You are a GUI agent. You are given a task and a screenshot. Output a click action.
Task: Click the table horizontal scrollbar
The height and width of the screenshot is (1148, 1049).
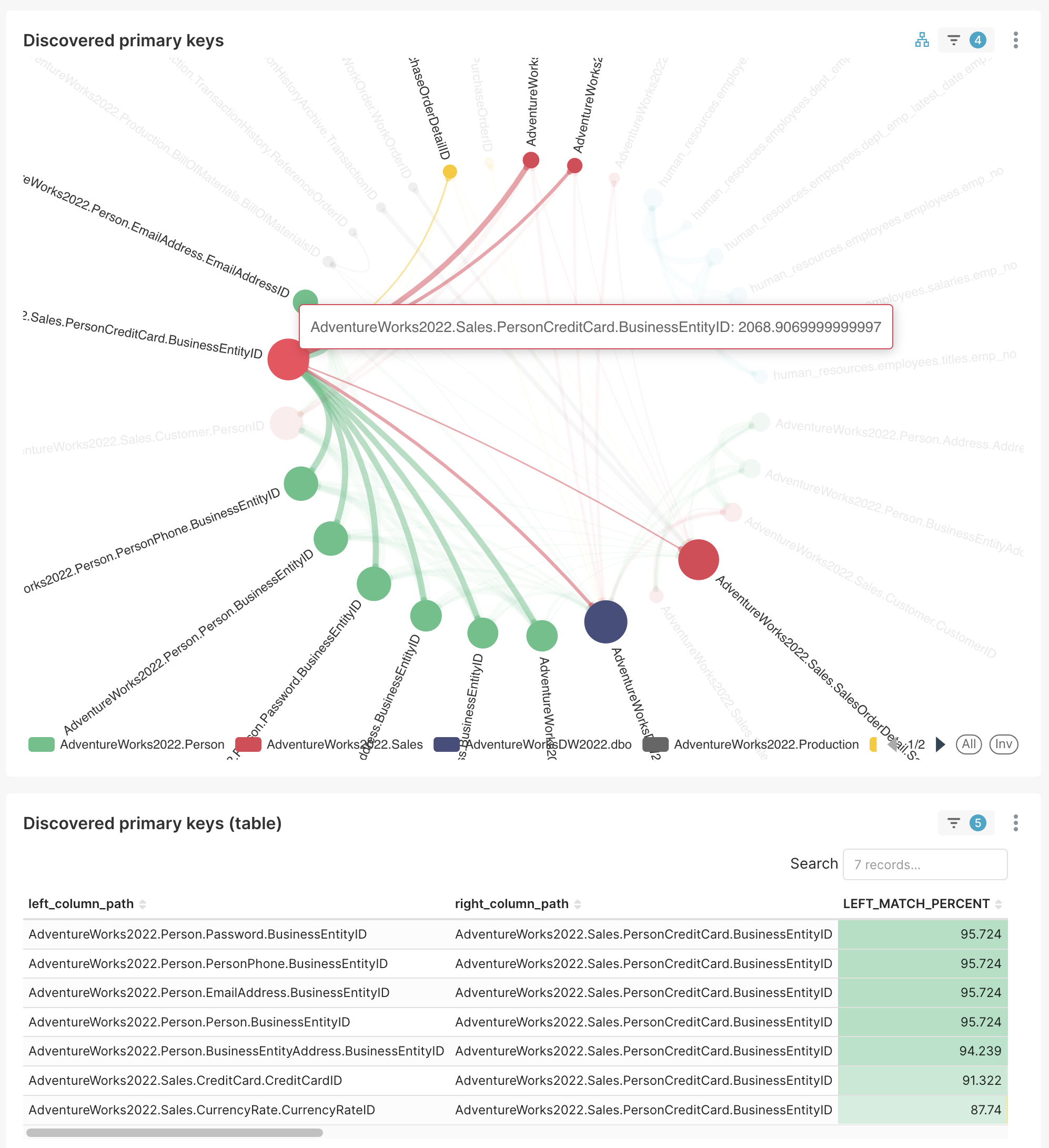174,1133
